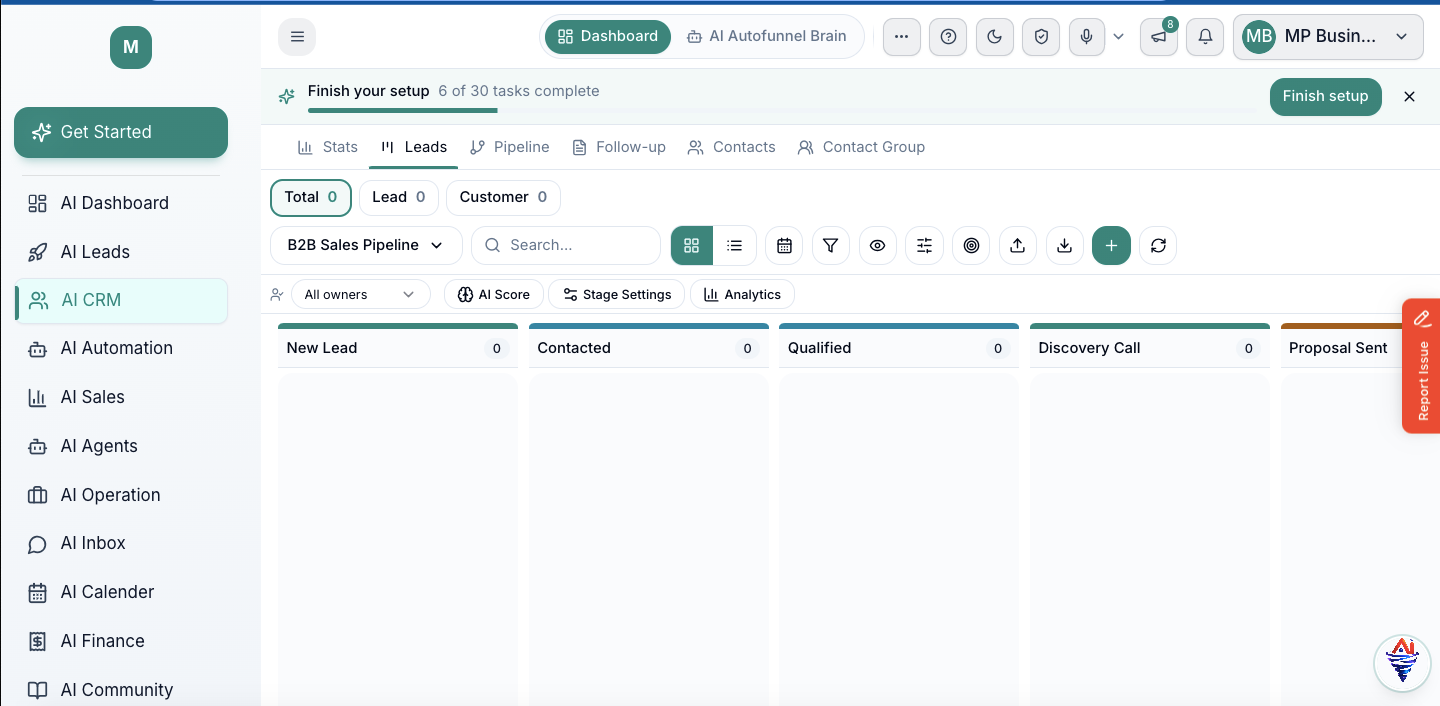Select the Lead 0 filter chip
The width and height of the screenshot is (1440, 706).
point(399,197)
